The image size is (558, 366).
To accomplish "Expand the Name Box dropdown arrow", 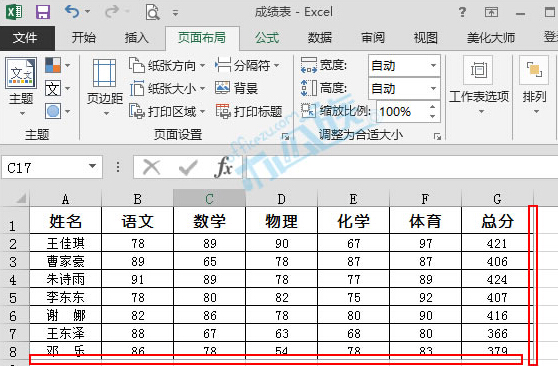I will [93, 166].
